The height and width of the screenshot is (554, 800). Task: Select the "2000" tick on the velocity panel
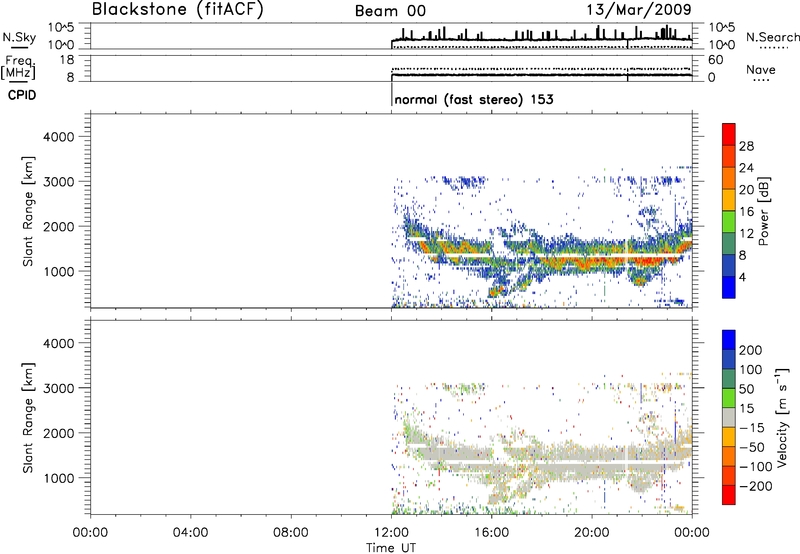(59, 433)
